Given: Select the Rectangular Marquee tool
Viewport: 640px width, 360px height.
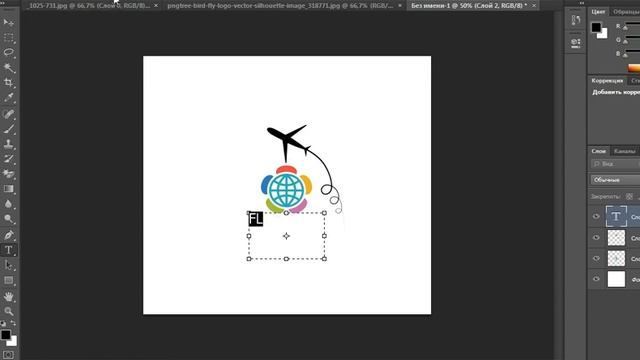Looking at the screenshot, I should (8, 38).
